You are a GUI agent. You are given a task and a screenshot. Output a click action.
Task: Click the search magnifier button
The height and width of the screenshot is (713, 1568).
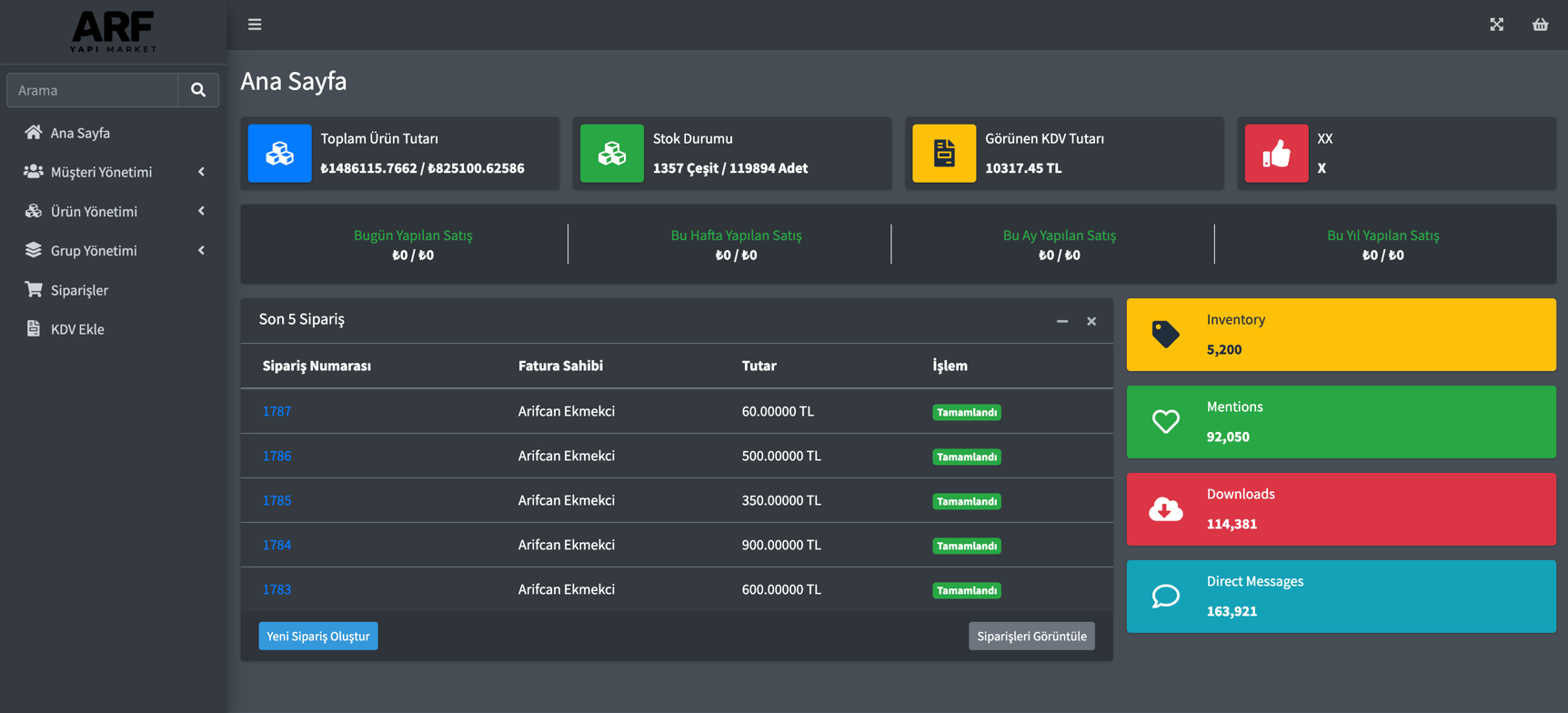point(198,90)
